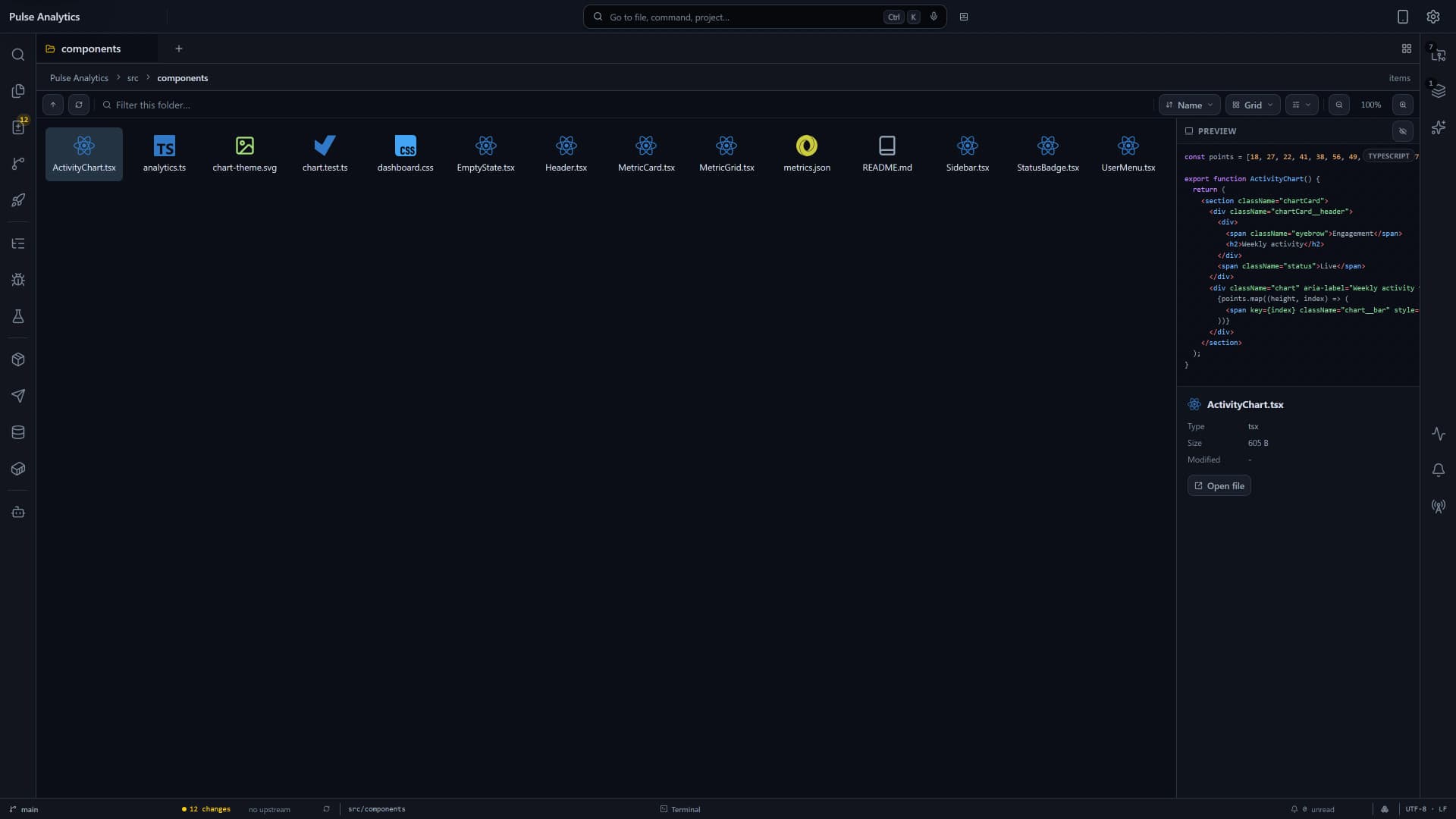This screenshot has height=819, width=1456.
Task: Open the files explorer sidebar icon
Action: (x=18, y=91)
